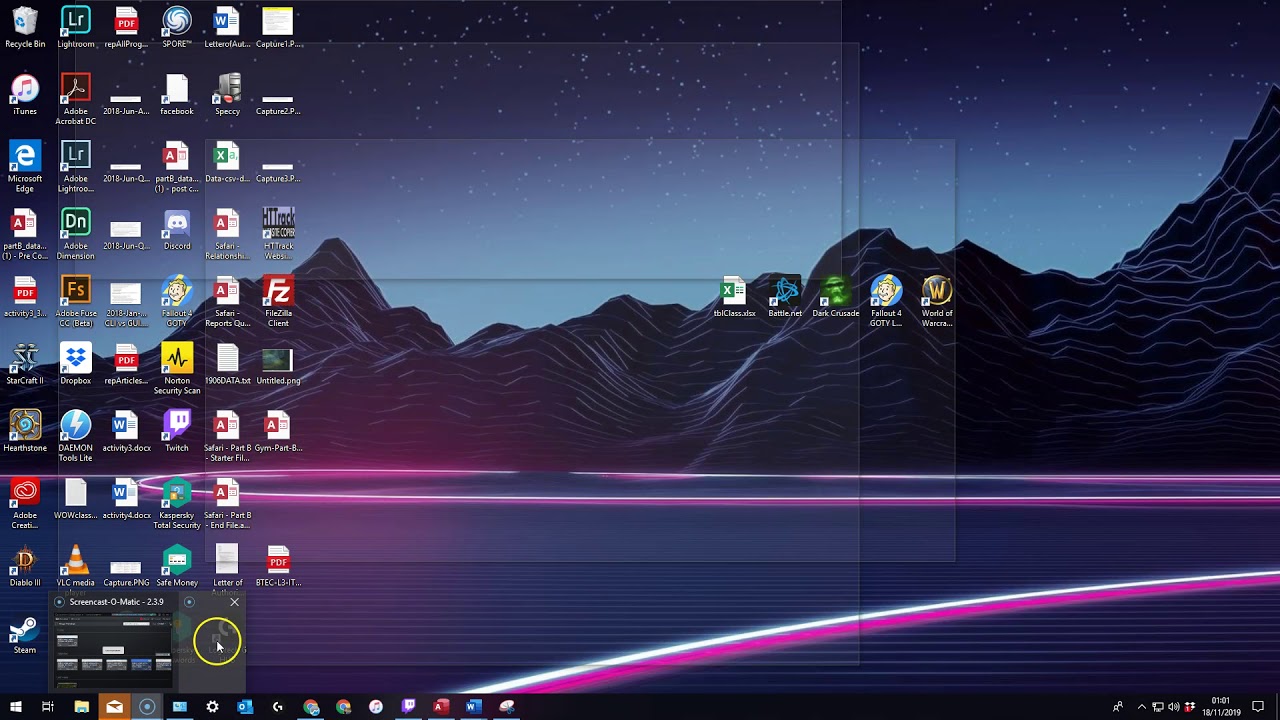The height and width of the screenshot is (720, 1280).
Task: Select the HTTrack Website Copier shortcut
Action: 278,234
